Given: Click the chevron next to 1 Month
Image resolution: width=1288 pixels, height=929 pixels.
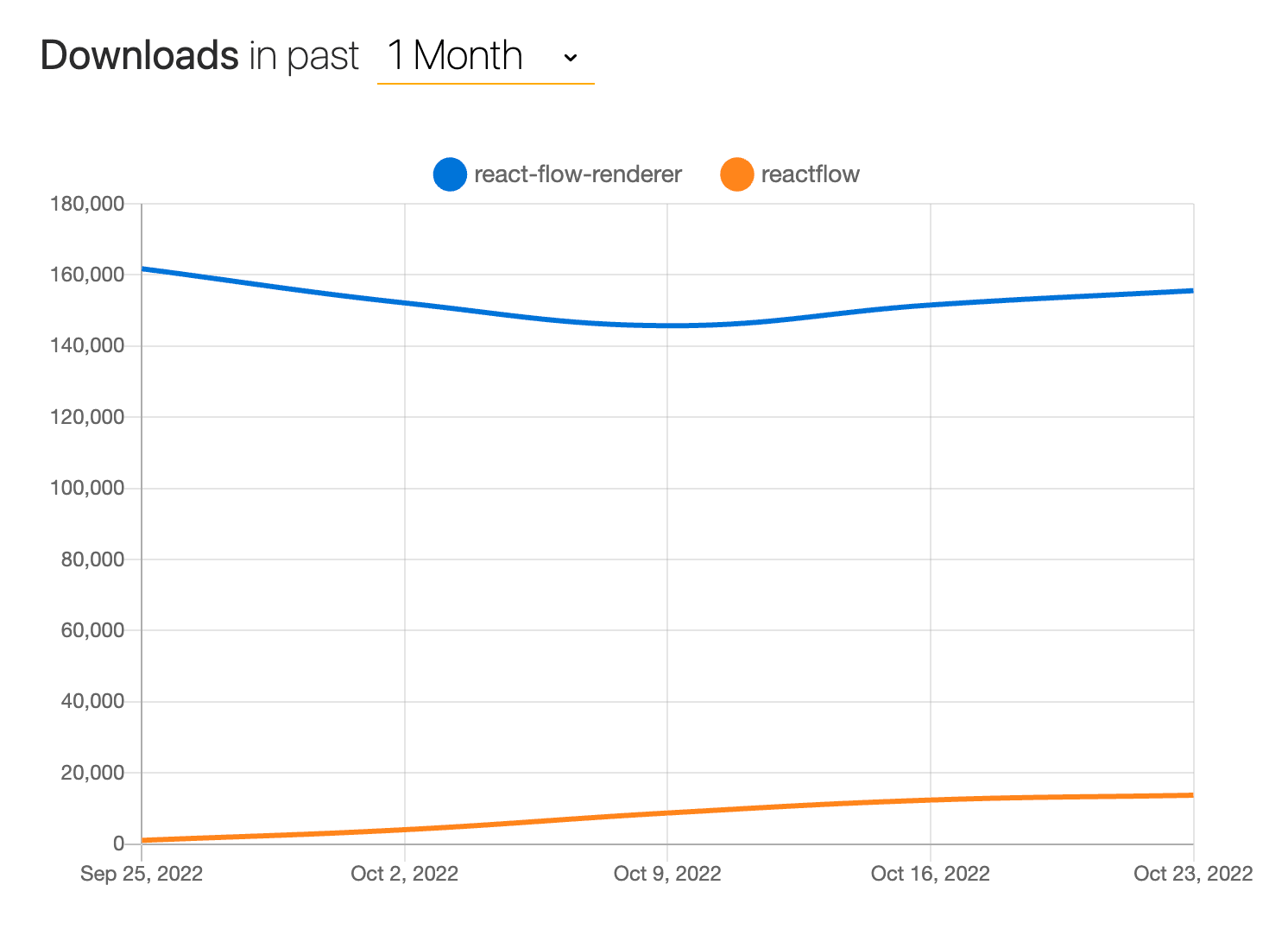Looking at the screenshot, I should coord(570,57).
